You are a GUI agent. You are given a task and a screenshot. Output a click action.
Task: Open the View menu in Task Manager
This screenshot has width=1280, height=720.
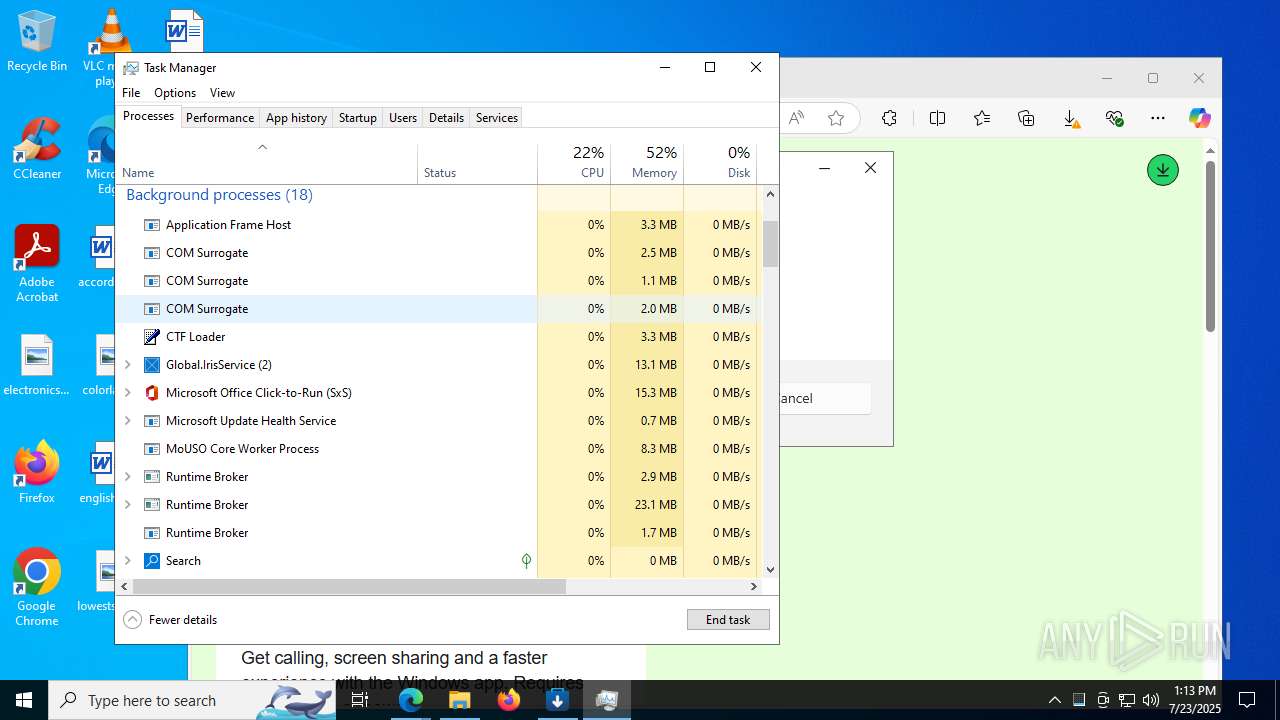222,93
